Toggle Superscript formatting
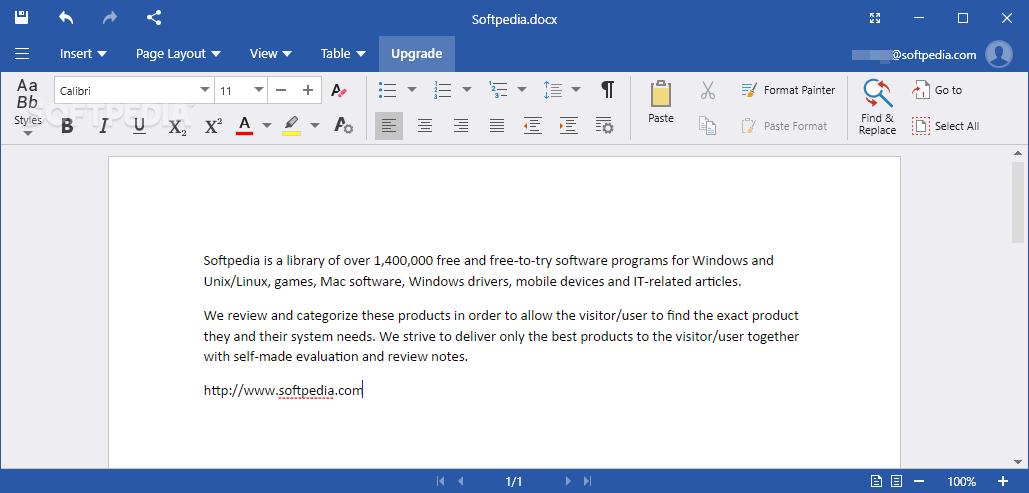 coord(213,126)
